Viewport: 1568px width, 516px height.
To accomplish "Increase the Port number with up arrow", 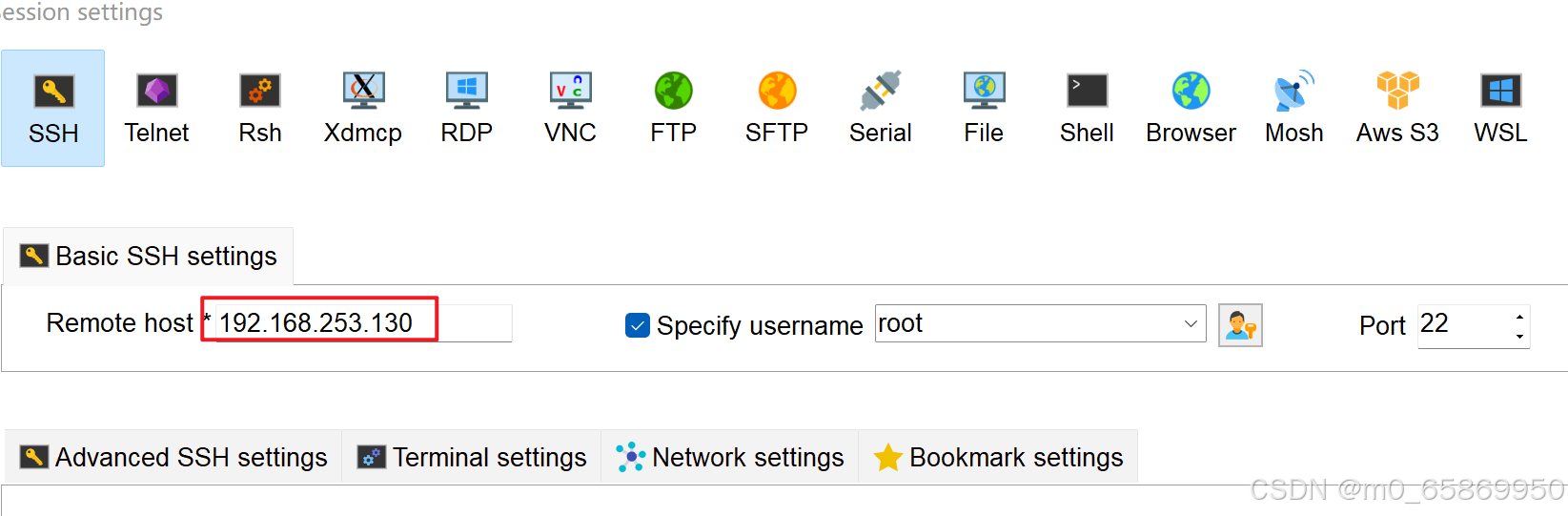I will click(1519, 316).
